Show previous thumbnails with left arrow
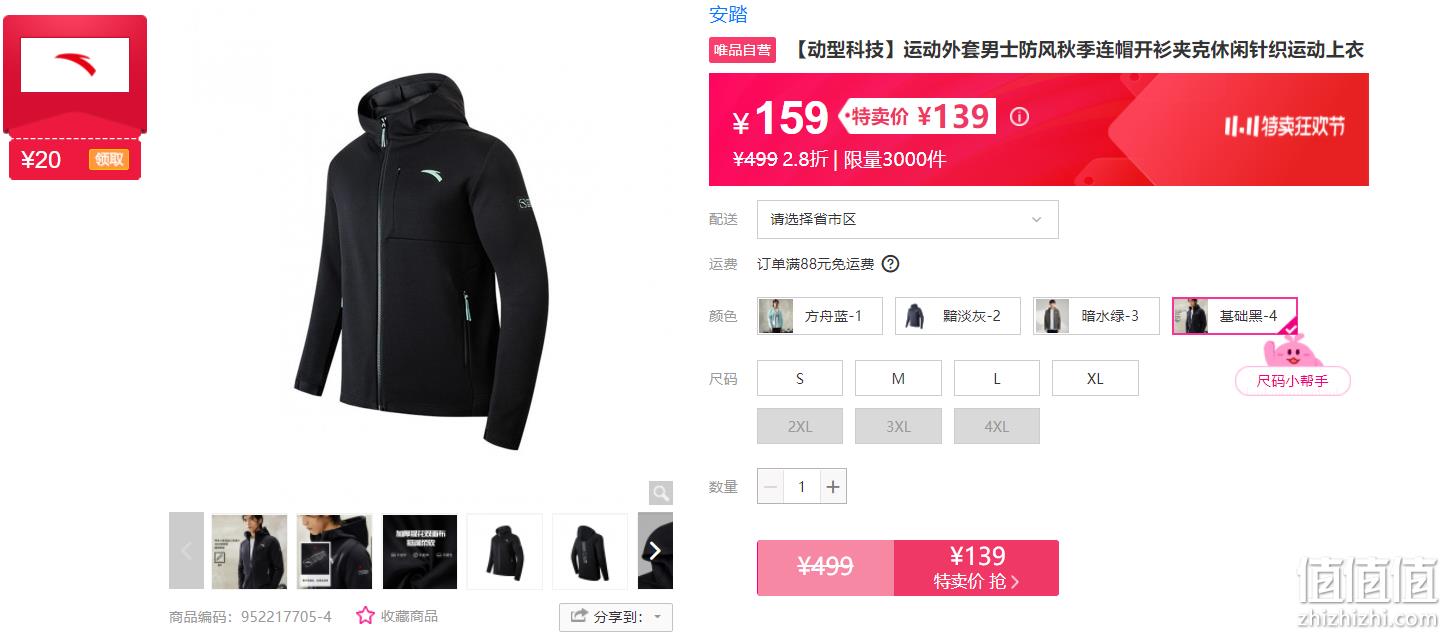1447x636 pixels. pos(186,551)
